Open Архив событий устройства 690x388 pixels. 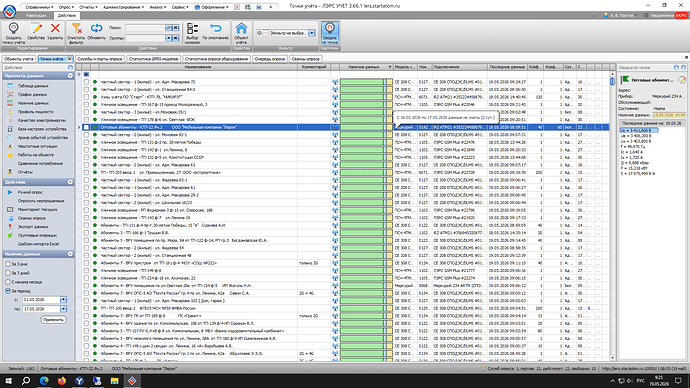tap(43, 137)
